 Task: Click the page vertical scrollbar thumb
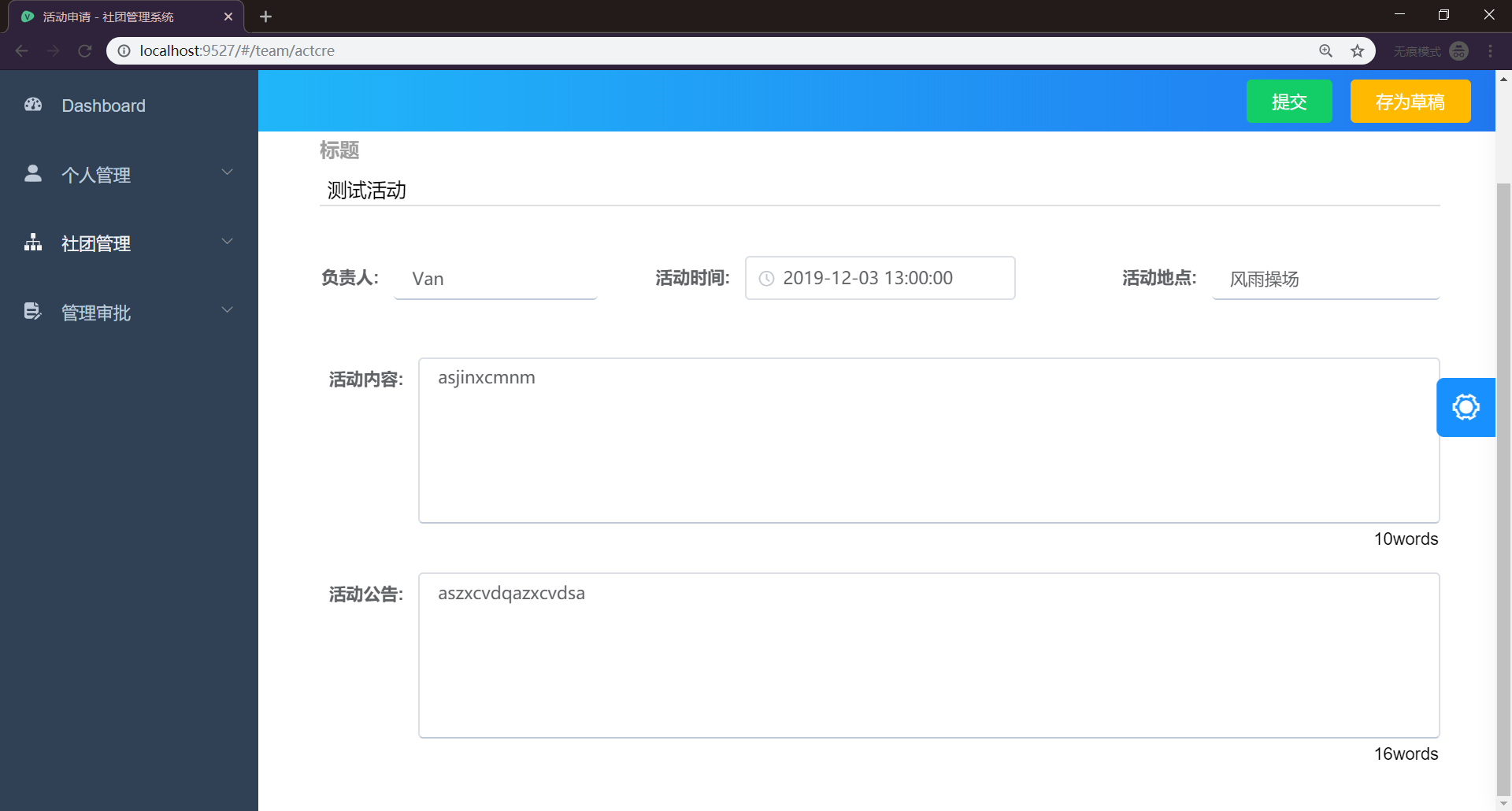tap(1503, 490)
